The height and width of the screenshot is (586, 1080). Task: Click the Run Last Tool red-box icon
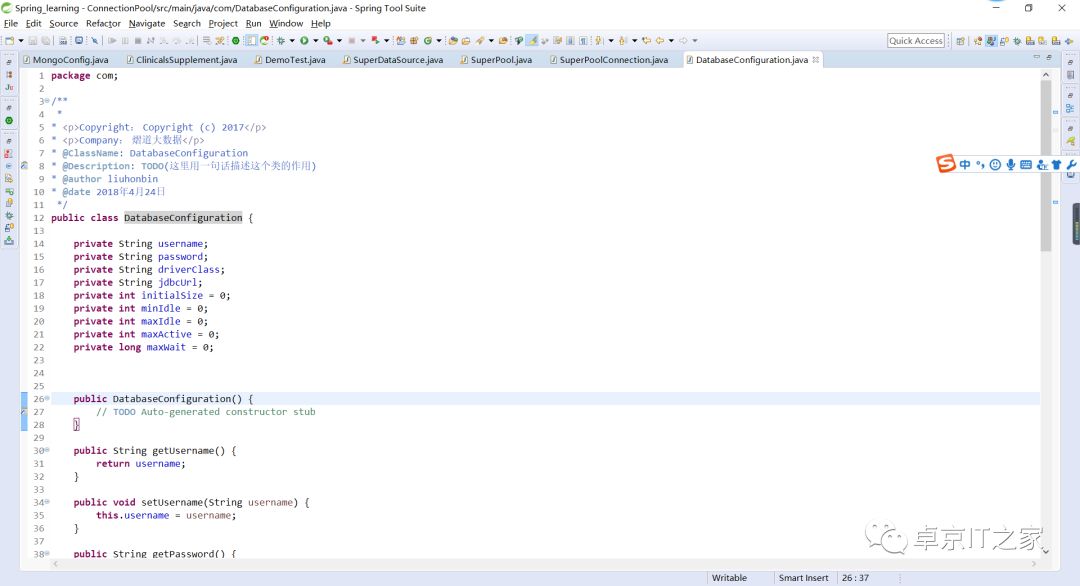(x=328, y=41)
